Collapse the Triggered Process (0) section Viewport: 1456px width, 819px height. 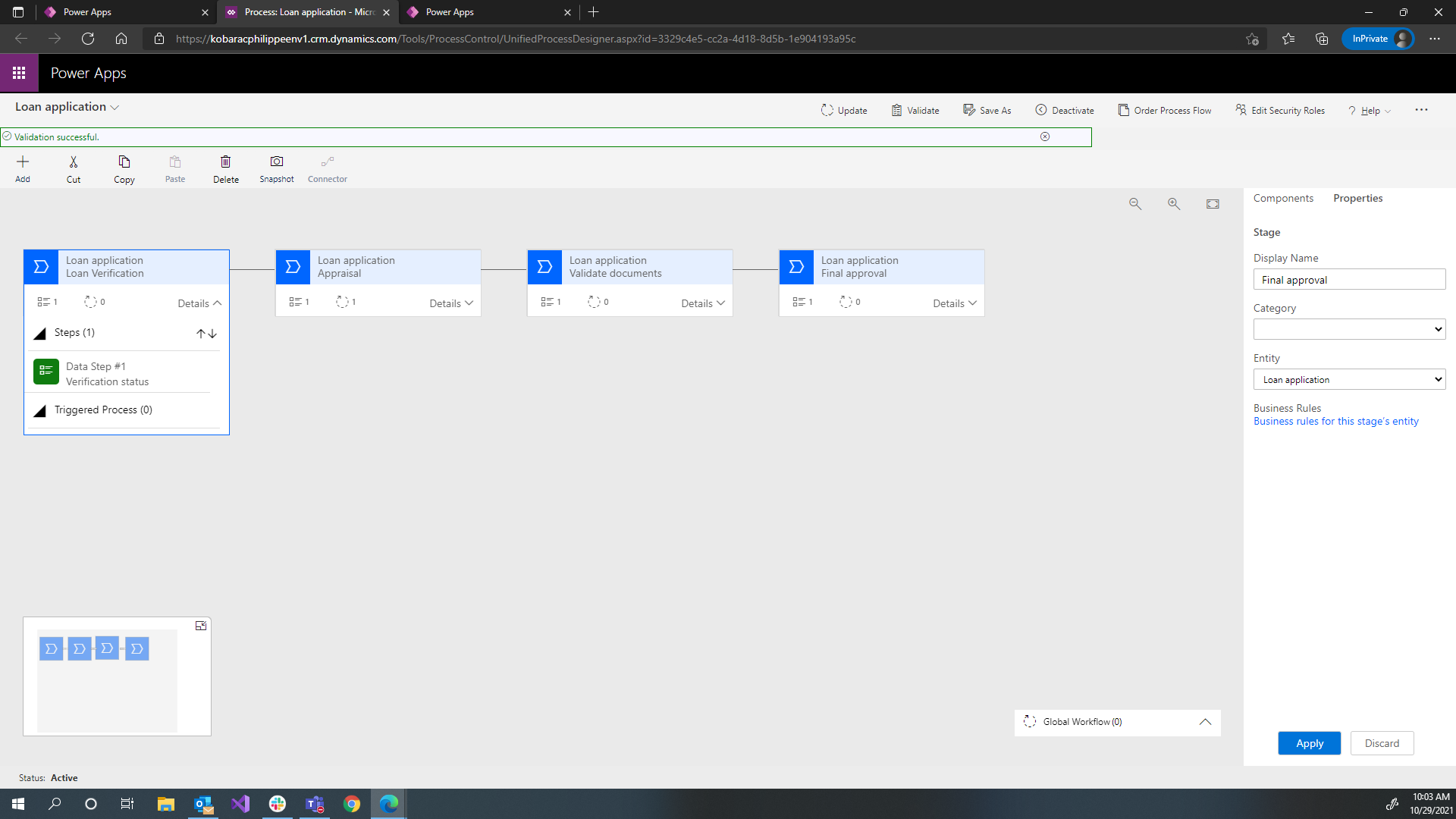pyautogui.click(x=39, y=410)
